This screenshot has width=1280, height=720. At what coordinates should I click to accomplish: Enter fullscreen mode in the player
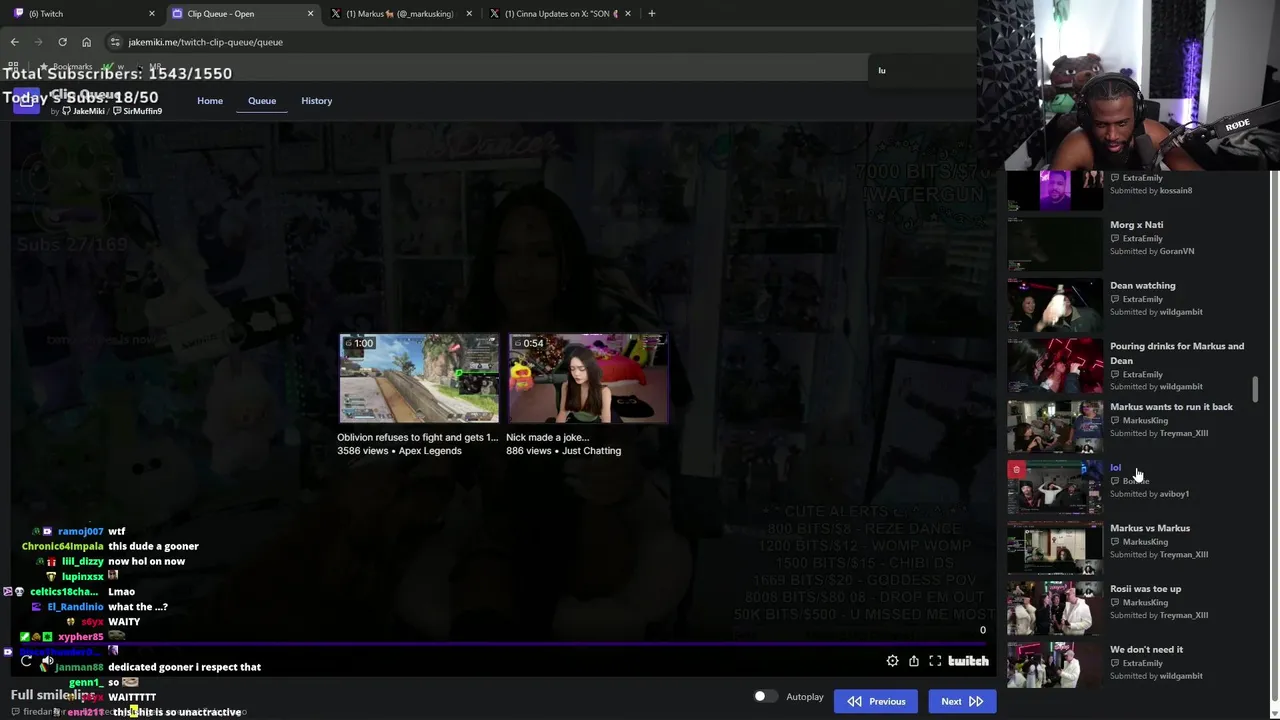935,661
